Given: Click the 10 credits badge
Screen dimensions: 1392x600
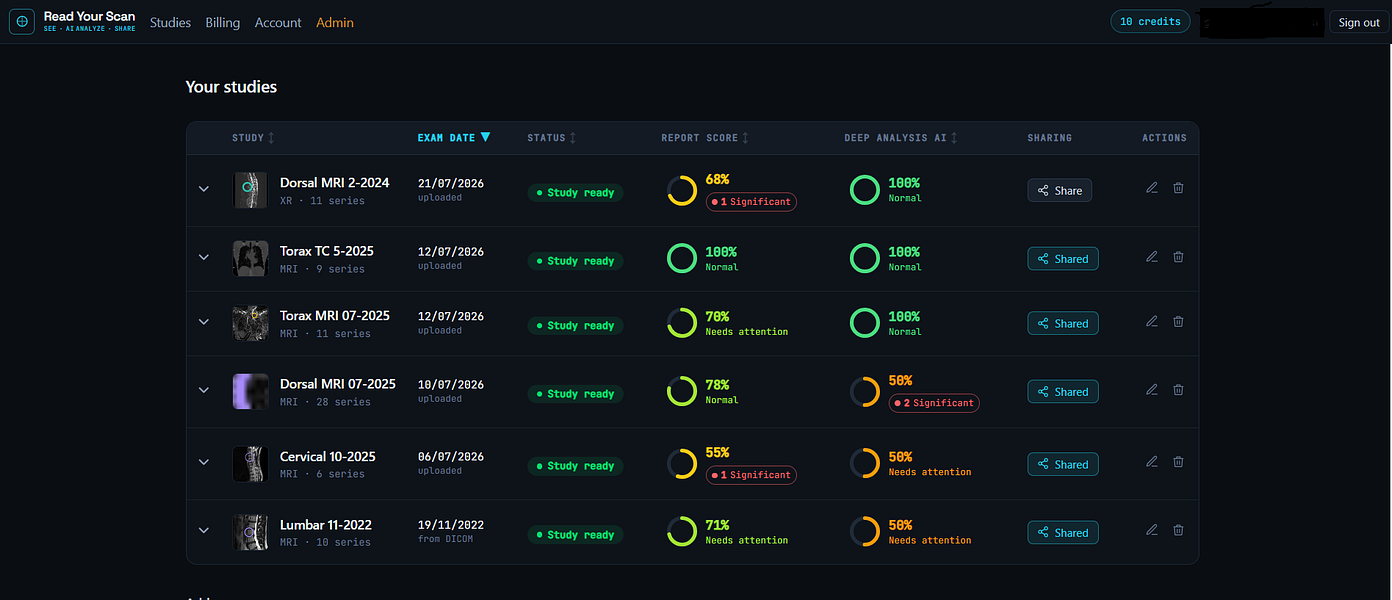Looking at the screenshot, I should [x=1151, y=21].
